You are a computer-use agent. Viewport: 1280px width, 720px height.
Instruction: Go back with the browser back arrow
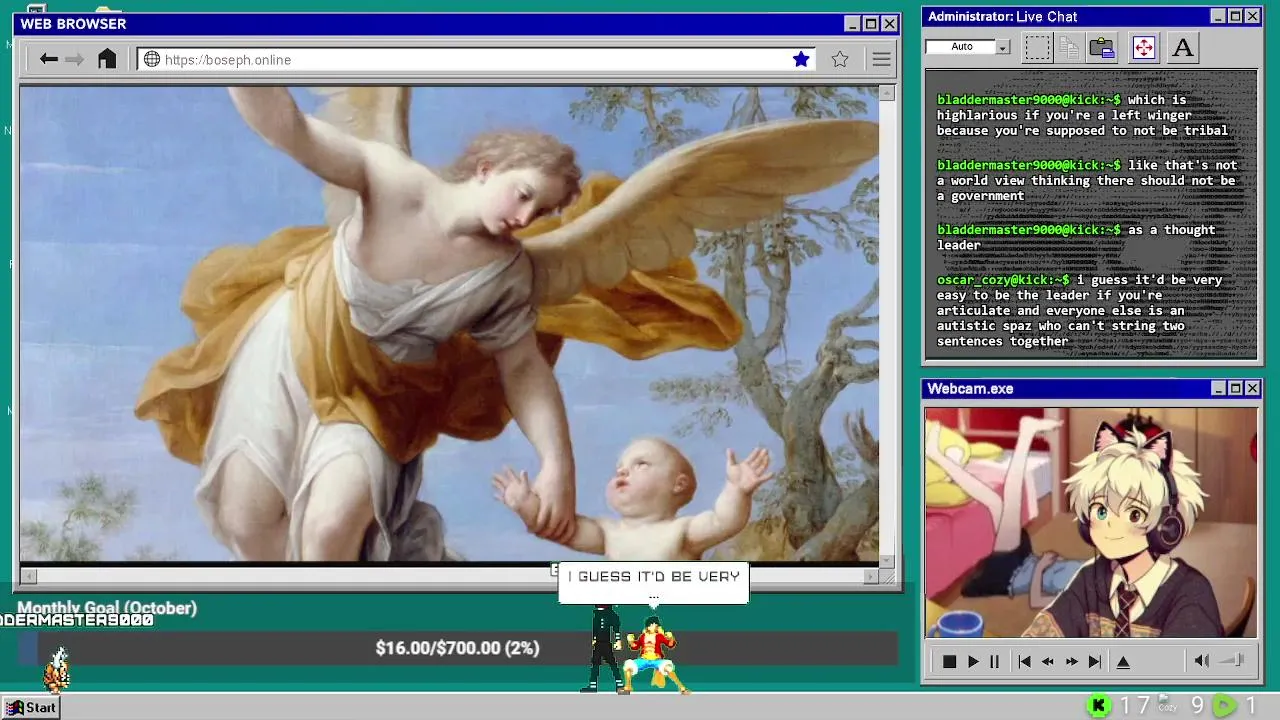click(48, 59)
